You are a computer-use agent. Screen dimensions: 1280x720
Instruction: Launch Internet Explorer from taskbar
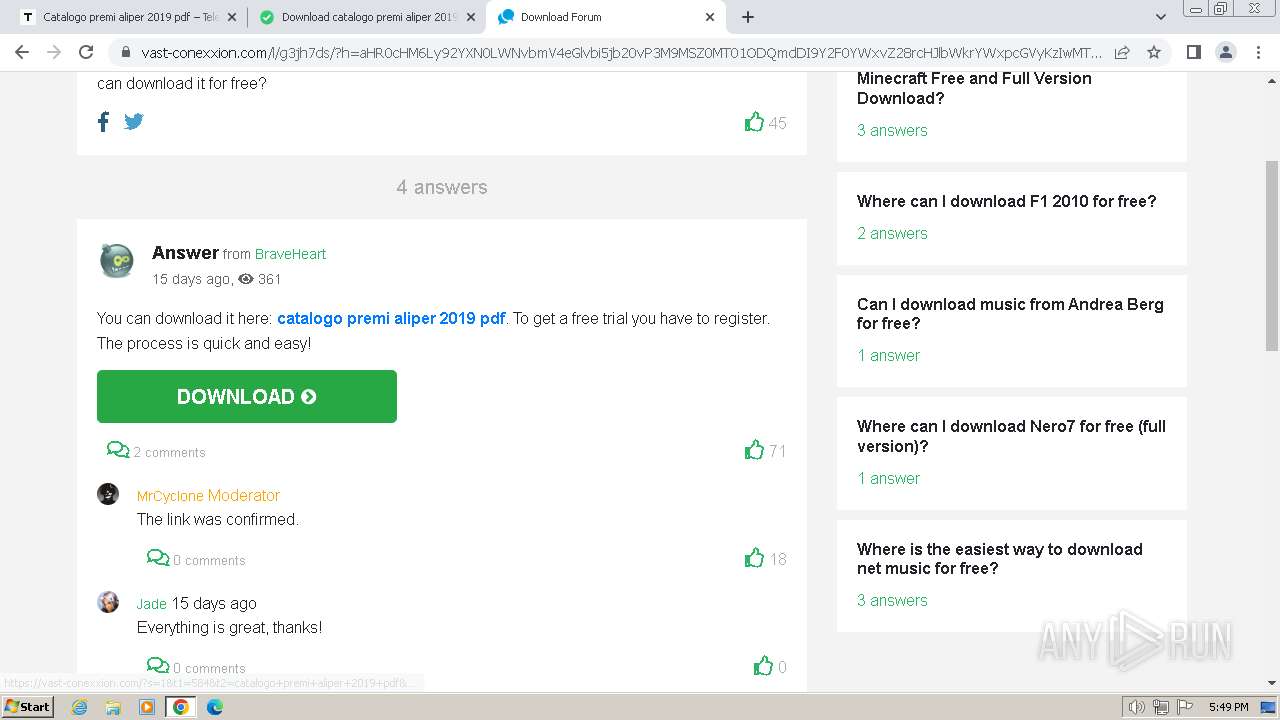(x=80, y=707)
